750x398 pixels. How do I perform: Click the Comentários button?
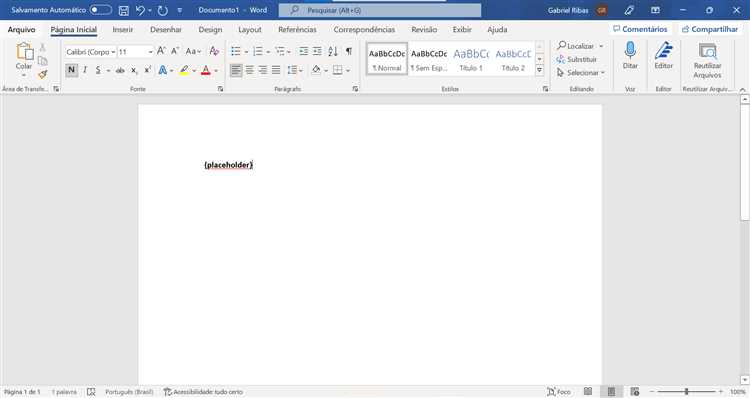pos(640,29)
